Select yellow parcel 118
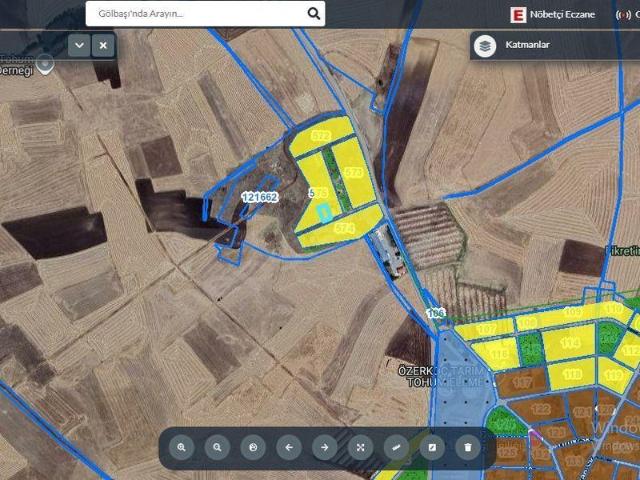This screenshot has width=640, height=480. (x=572, y=373)
